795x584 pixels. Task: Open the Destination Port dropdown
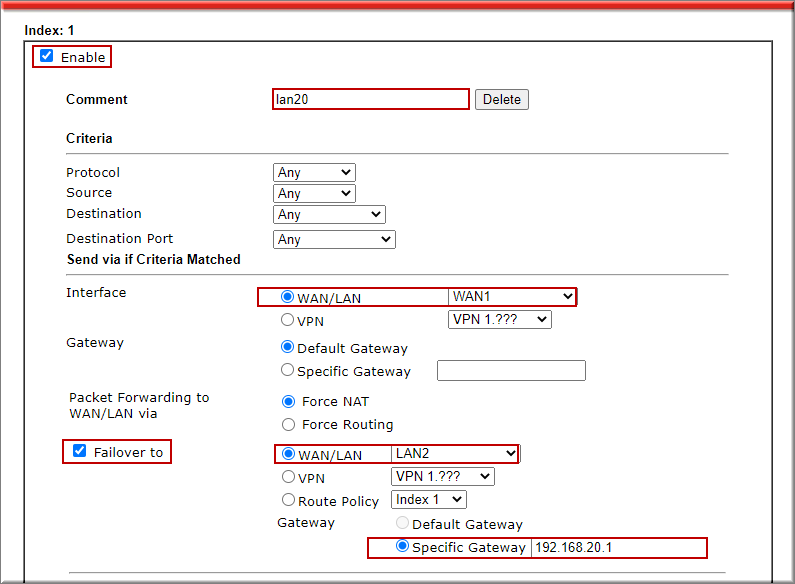pyautogui.click(x=333, y=239)
